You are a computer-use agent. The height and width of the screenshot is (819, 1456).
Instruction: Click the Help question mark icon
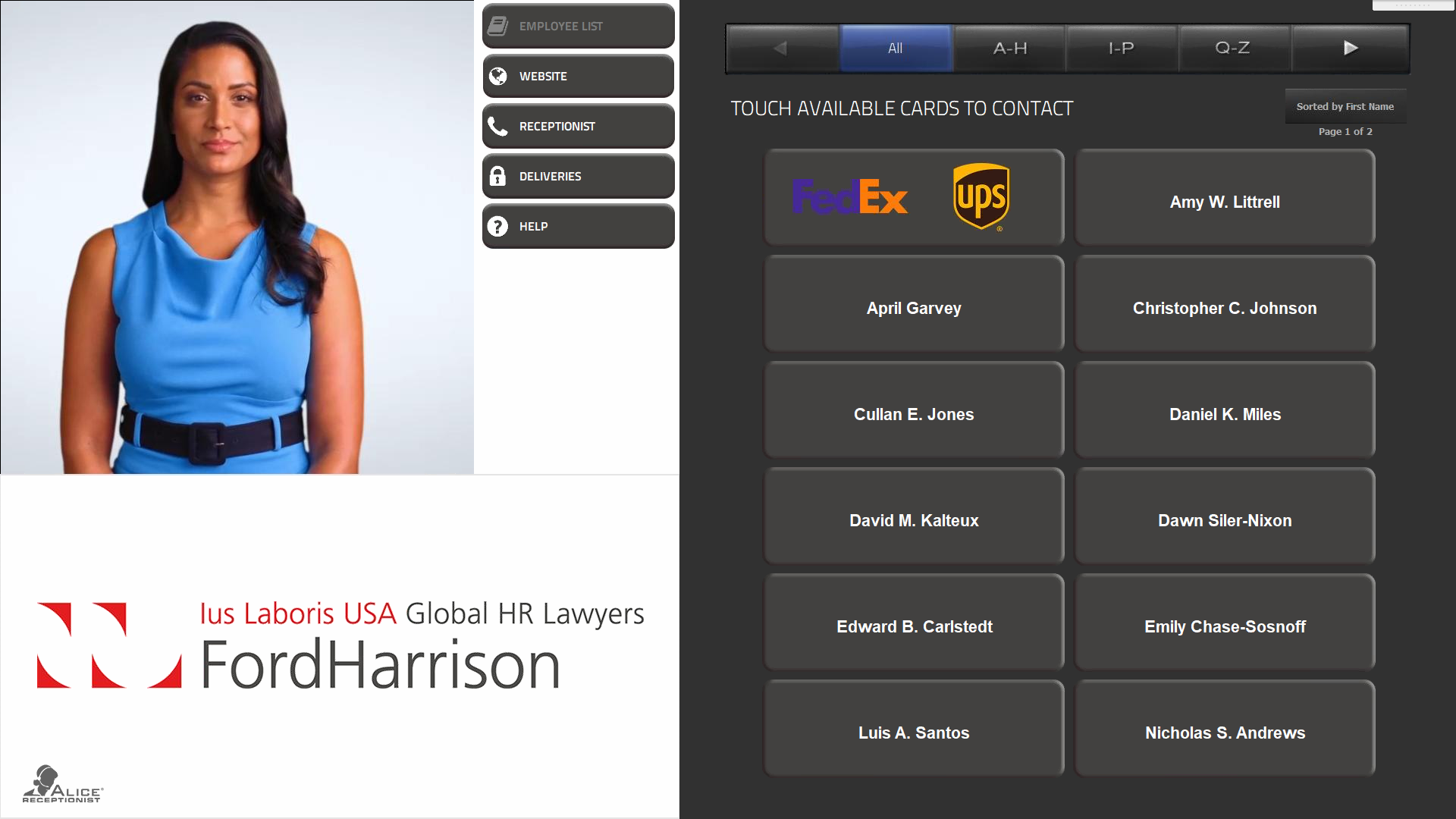(x=497, y=226)
